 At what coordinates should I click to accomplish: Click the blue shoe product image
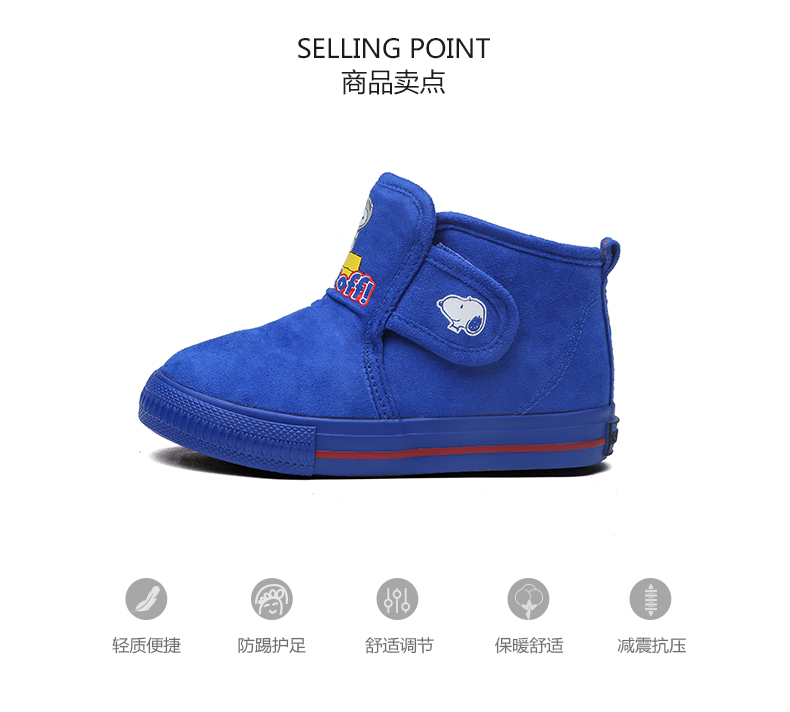[380, 325]
